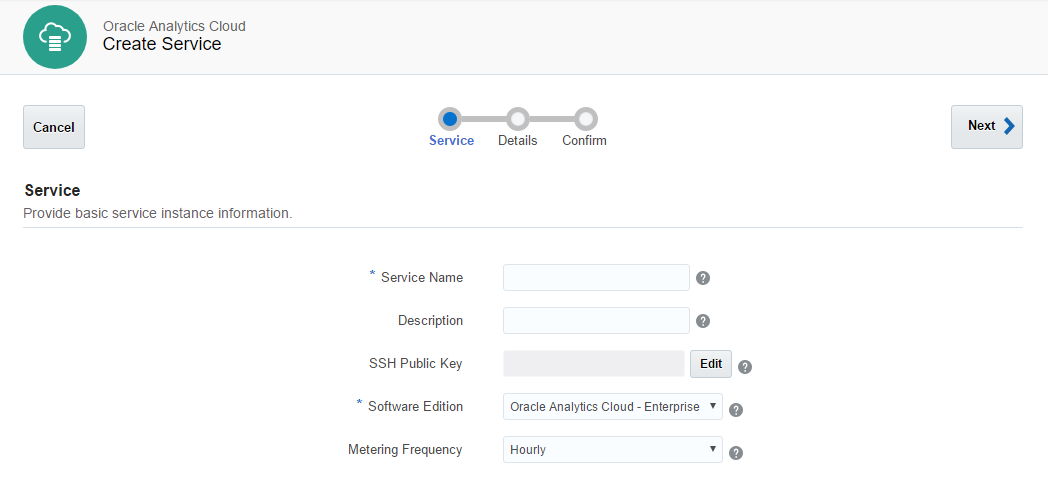View help for Software Edition

(736, 410)
